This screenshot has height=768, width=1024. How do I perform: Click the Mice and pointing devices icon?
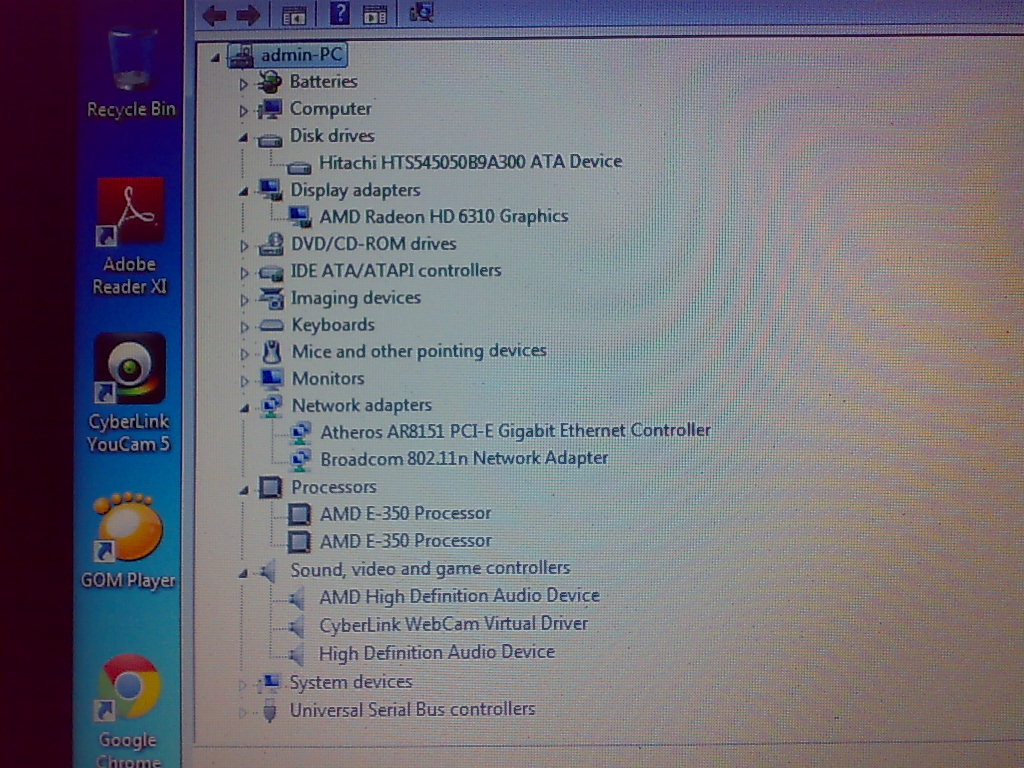(271, 352)
